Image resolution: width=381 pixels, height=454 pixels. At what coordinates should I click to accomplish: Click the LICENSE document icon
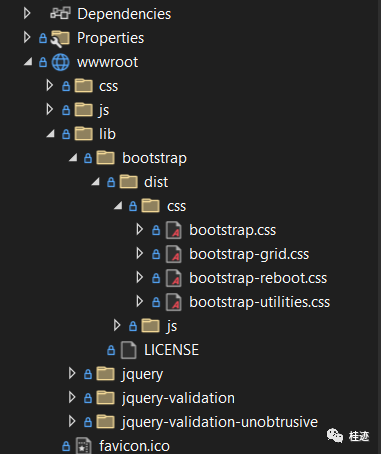tap(129, 350)
